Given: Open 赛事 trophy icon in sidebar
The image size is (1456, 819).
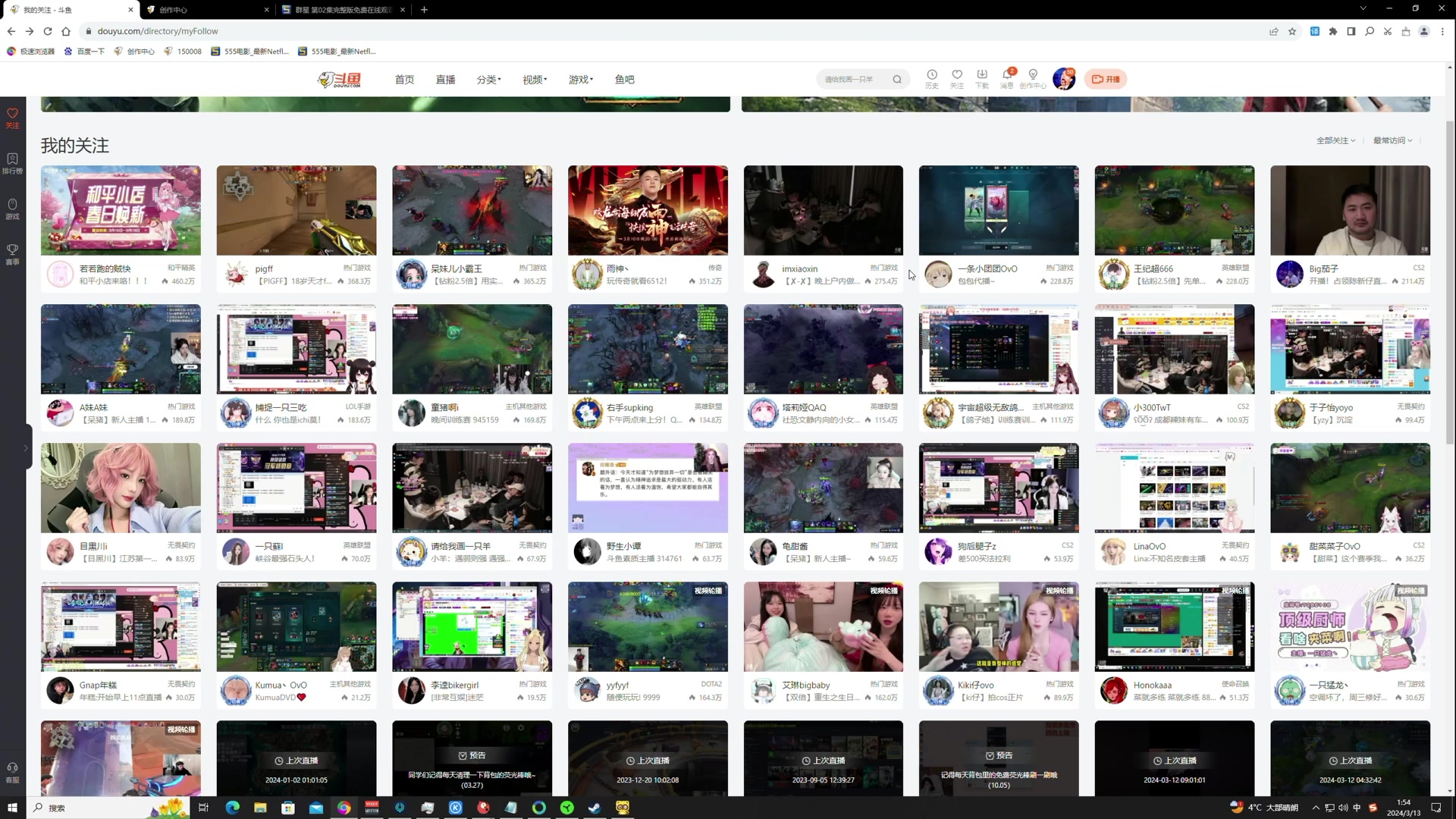Looking at the screenshot, I should (x=12, y=253).
